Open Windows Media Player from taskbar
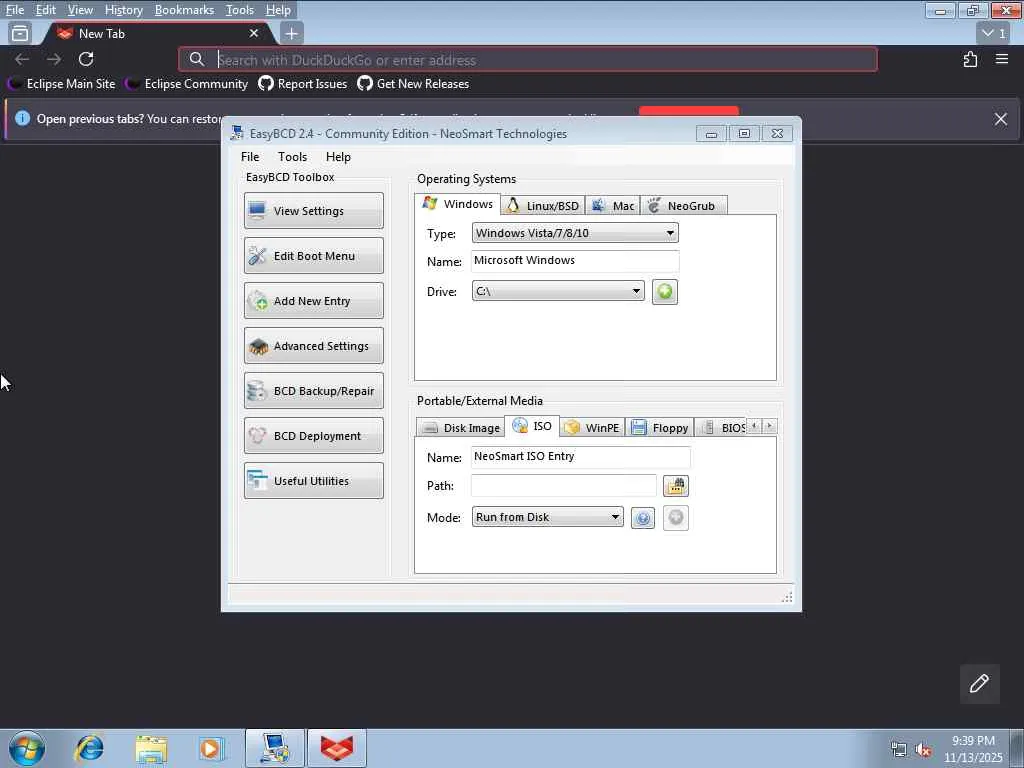The height and width of the screenshot is (768, 1024). click(211, 748)
